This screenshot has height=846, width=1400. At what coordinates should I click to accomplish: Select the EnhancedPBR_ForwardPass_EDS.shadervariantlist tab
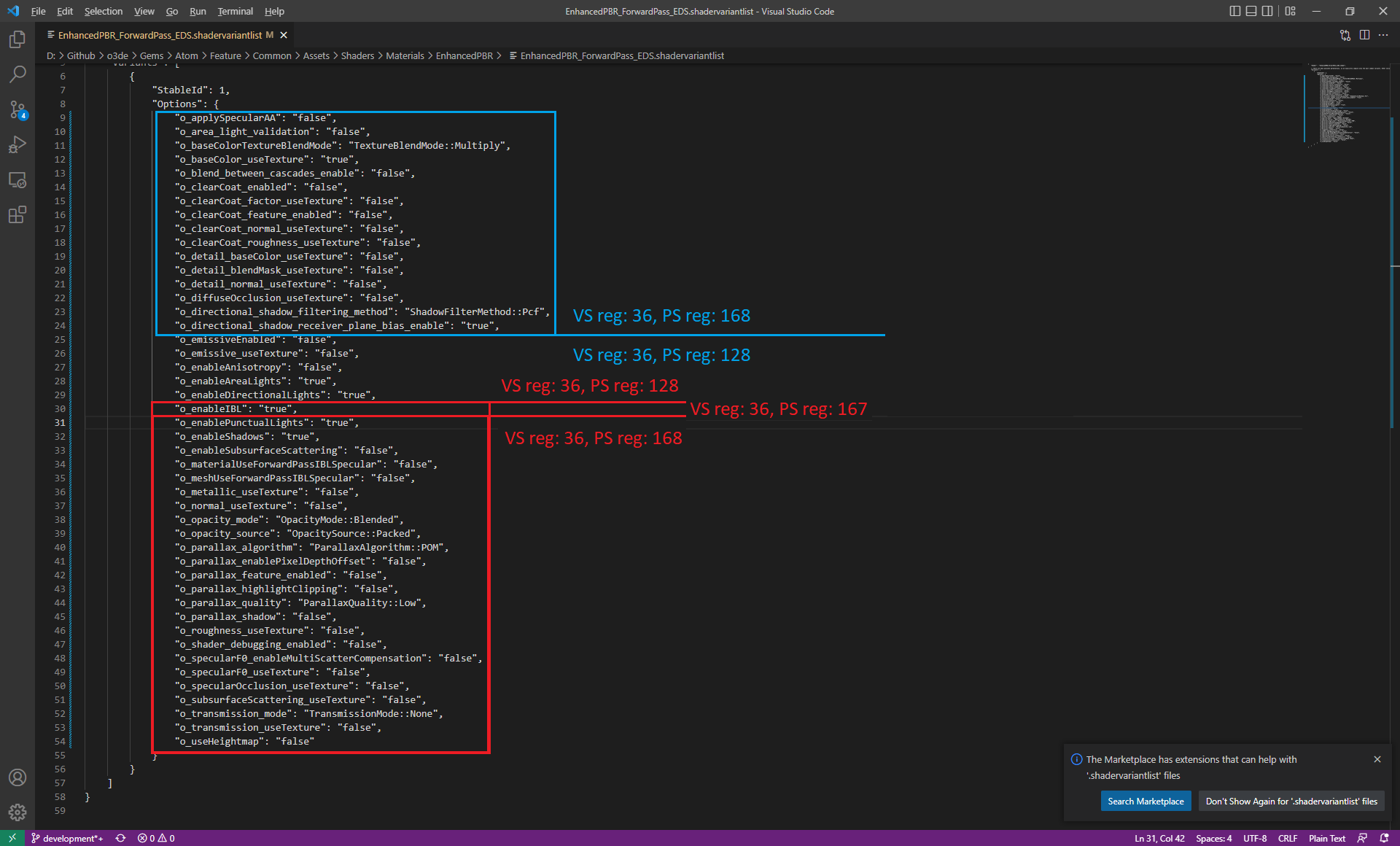(x=160, y=34)
